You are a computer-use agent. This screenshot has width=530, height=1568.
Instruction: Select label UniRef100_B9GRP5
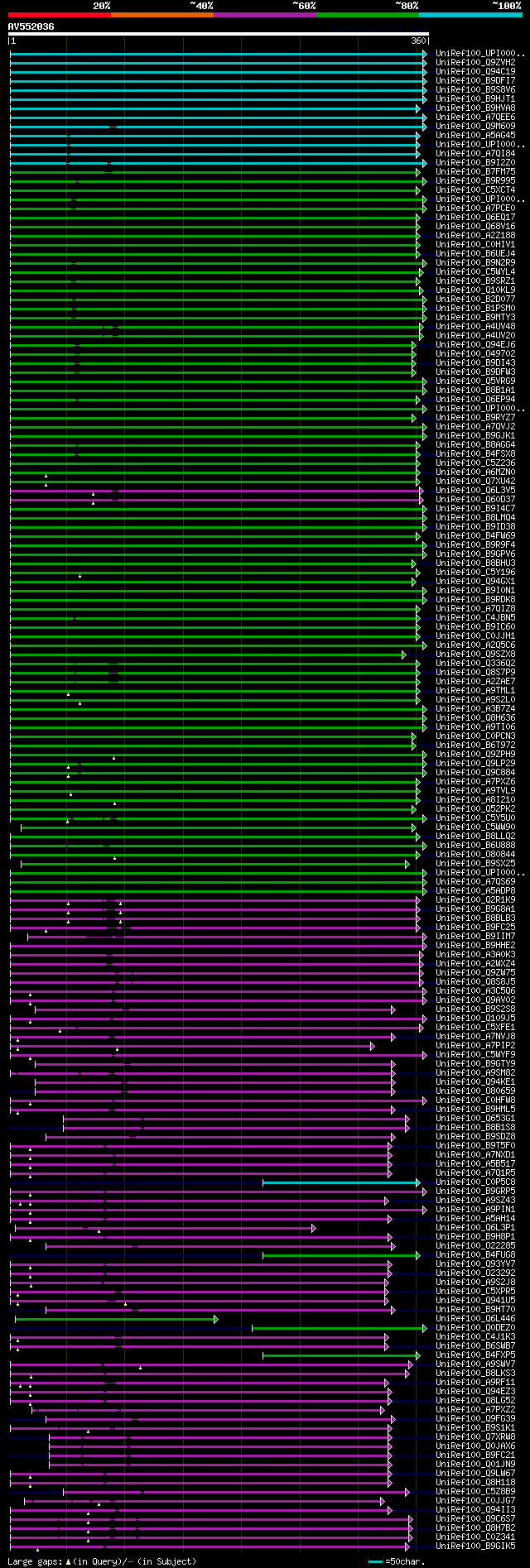click(475, 1191)
